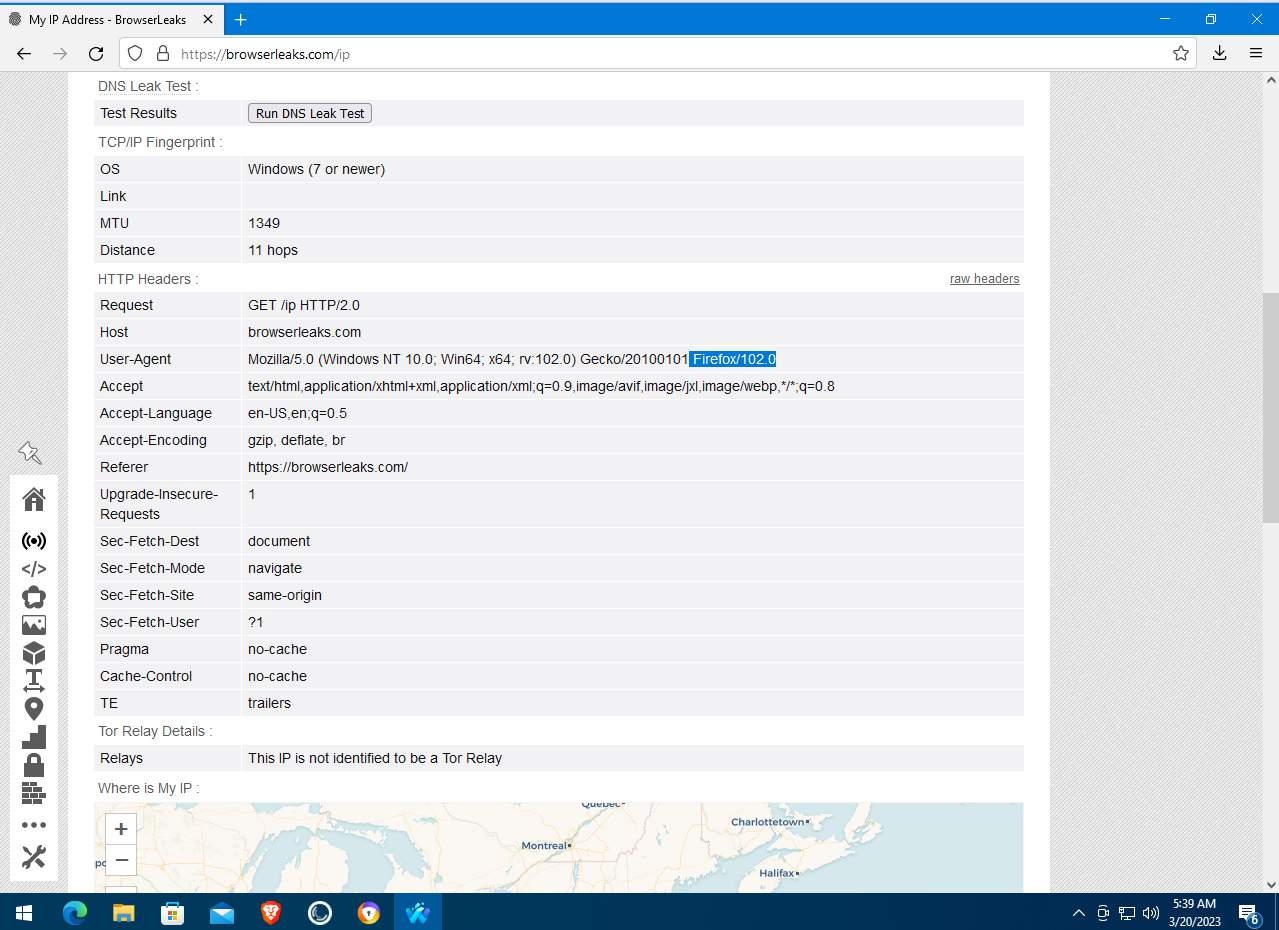The width and height of the screenshot is (1279, 930).
Task: Click the Sec-Fetch-Dest value 'document'
Action: 279,541
